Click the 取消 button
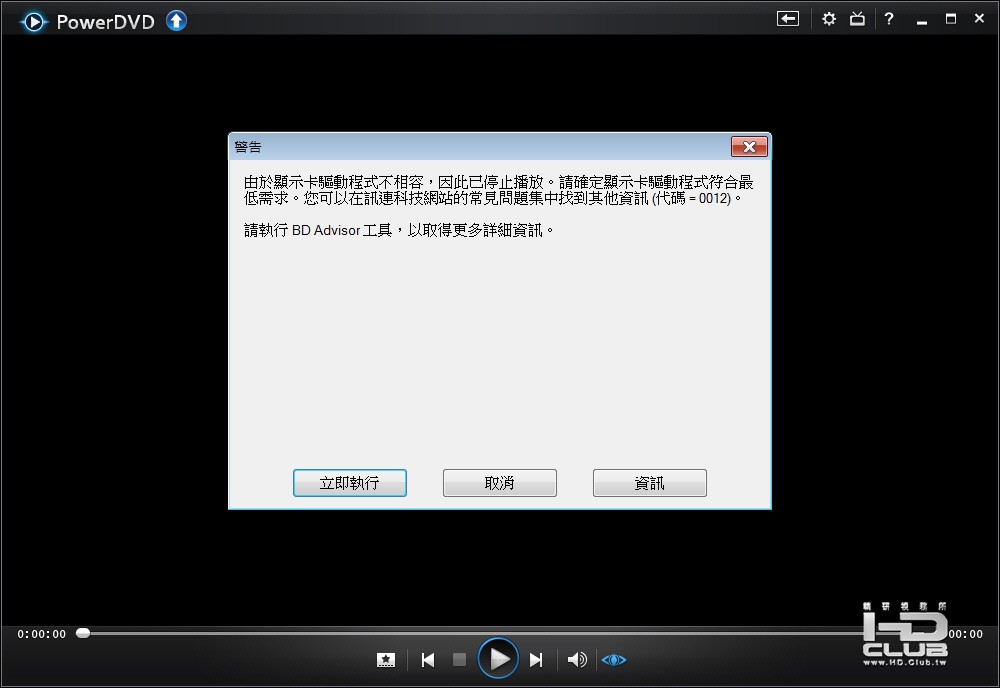 499,483
